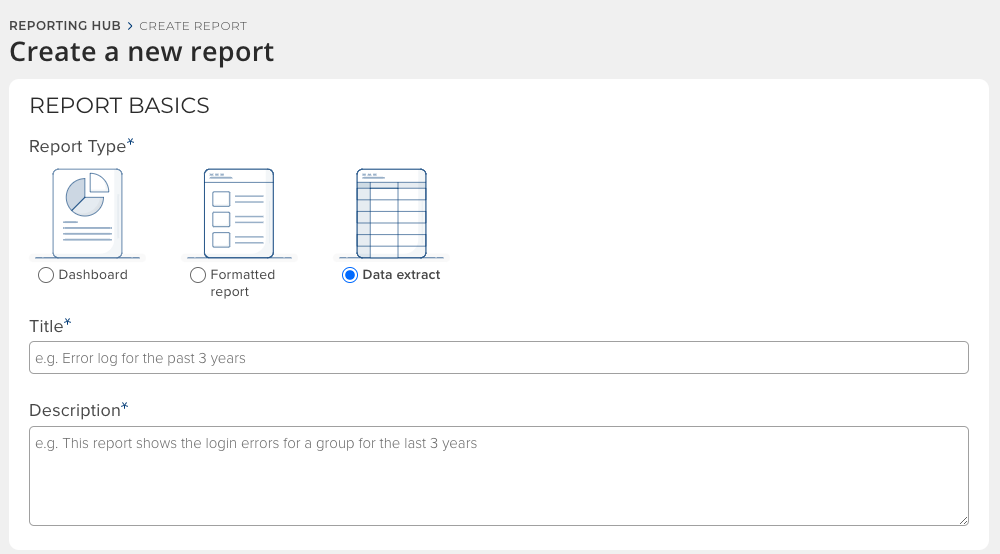The image size is (1000, 554).
Task: Focus the Title input field
Action: 498,358
